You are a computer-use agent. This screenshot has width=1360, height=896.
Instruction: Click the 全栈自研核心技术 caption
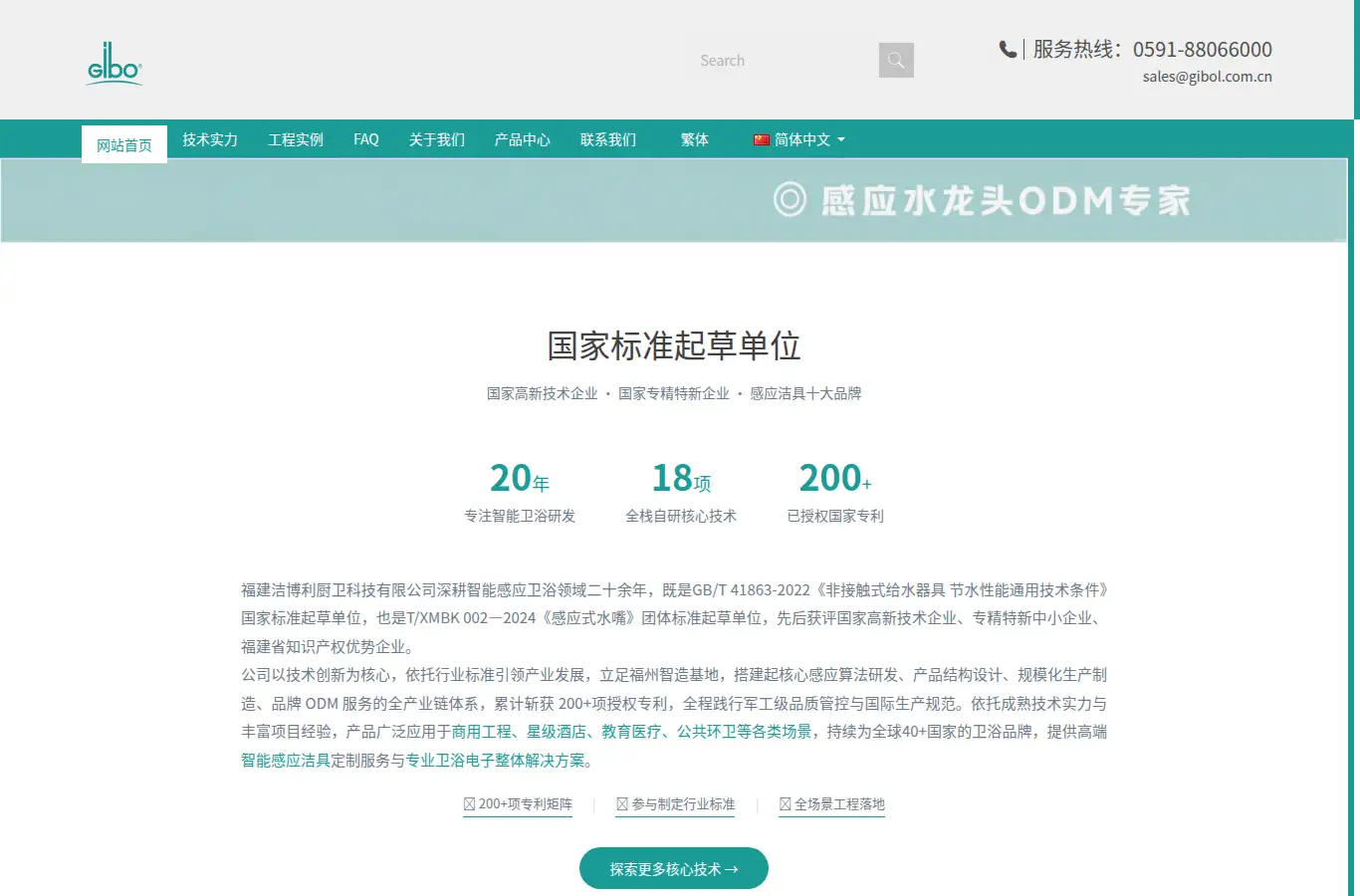(x=681, y=516)
